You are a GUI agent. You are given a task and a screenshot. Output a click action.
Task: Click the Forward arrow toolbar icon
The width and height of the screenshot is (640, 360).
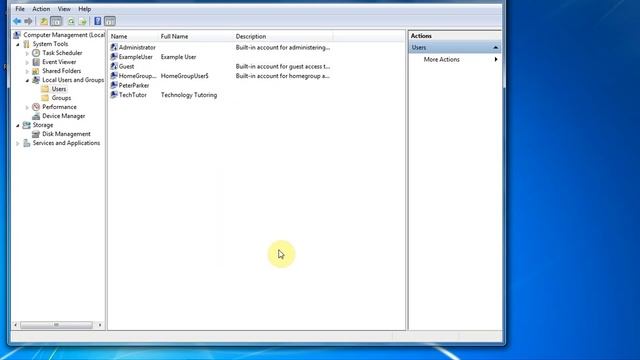[x=28, y=21]
